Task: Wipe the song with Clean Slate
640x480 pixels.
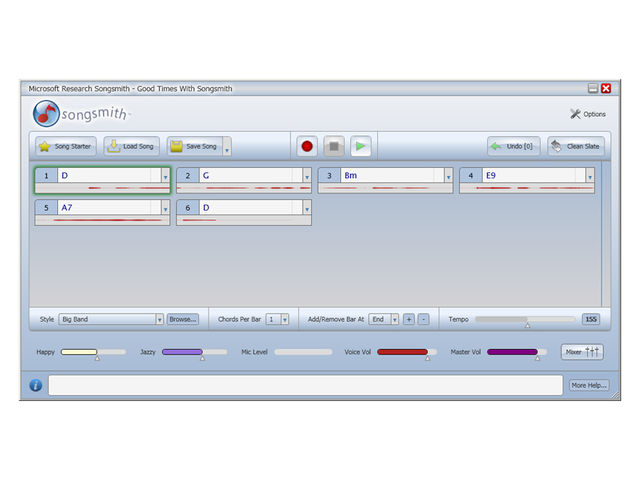Action: 576,146
